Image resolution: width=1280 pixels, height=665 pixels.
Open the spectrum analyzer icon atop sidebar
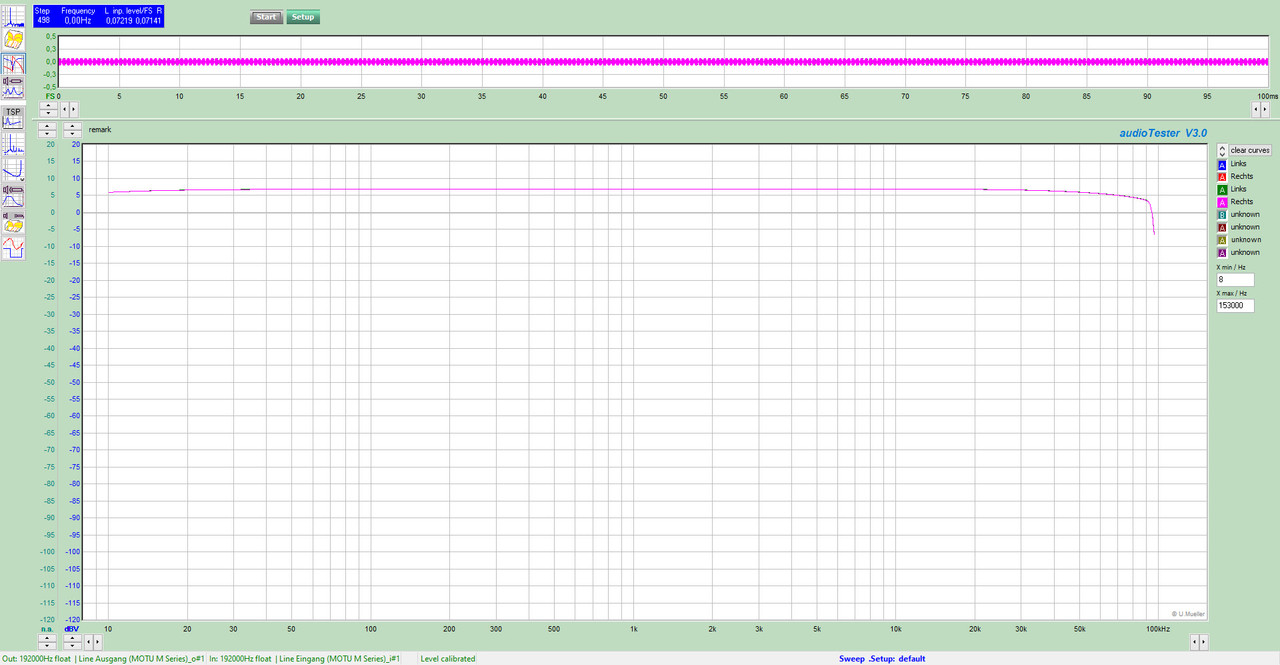click(14, 14)
